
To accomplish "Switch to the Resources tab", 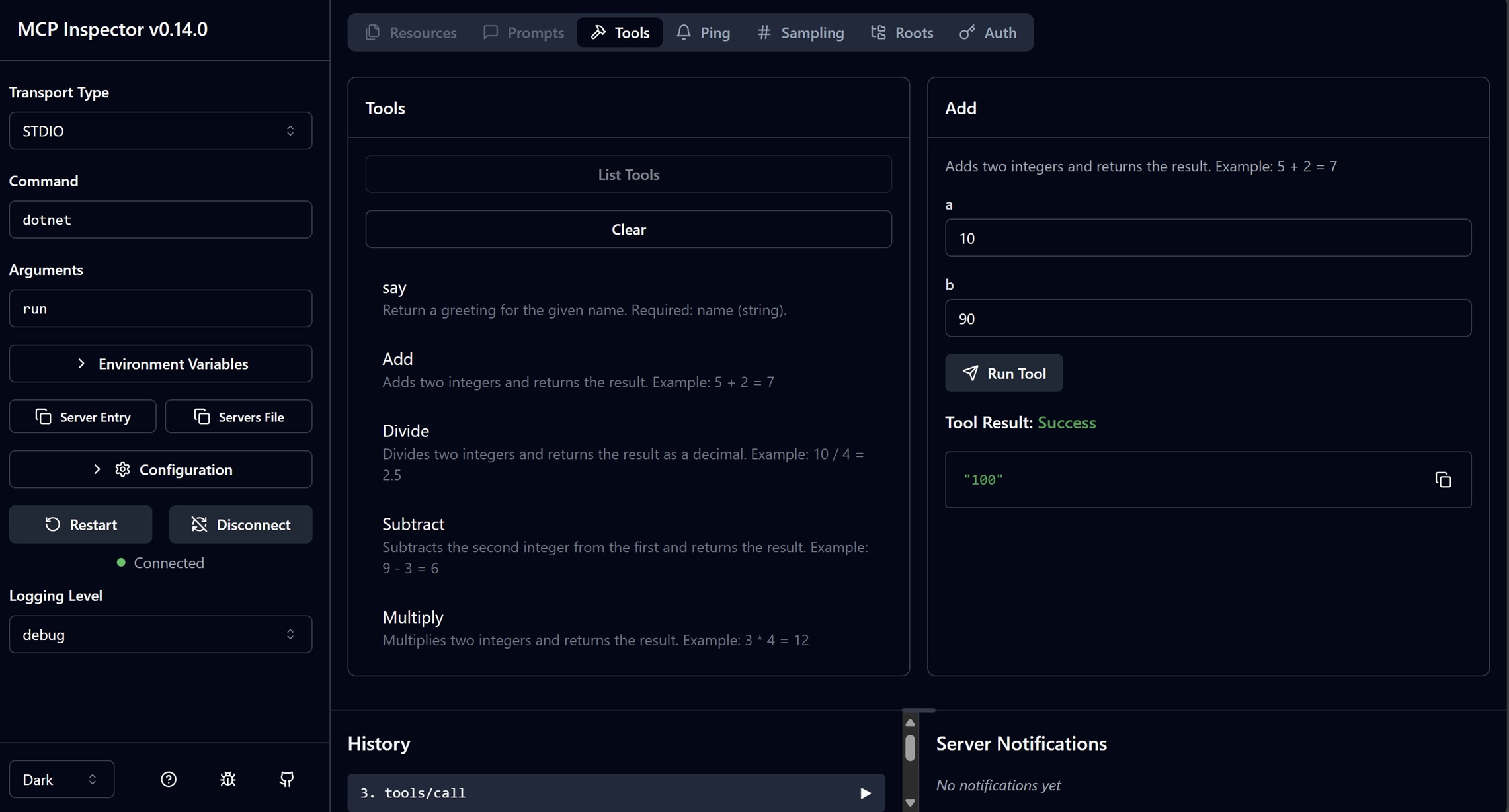I will [x=411, y=32].
